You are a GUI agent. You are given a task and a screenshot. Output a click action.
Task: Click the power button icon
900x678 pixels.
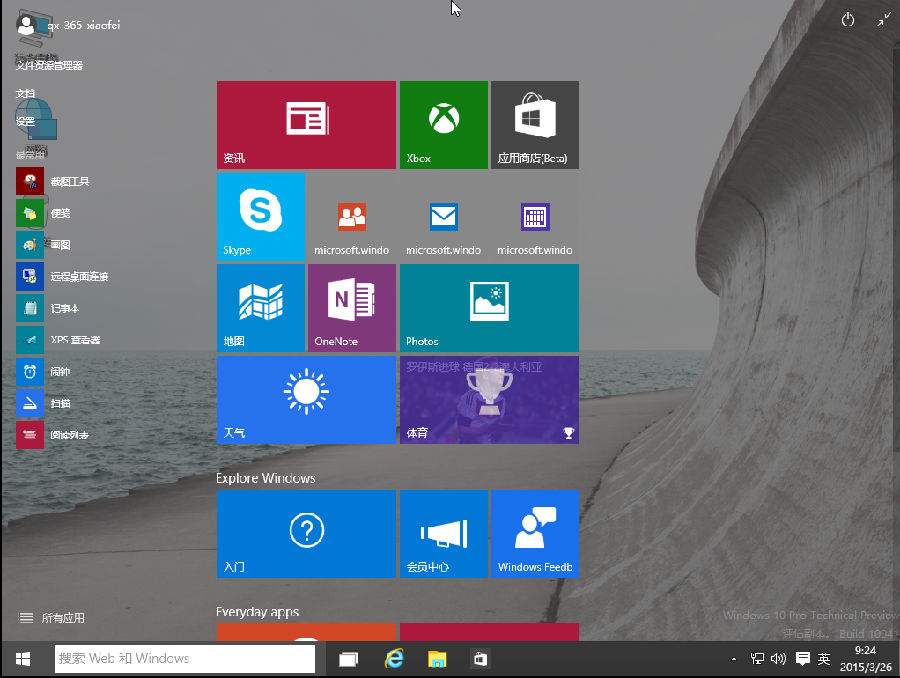pos(848,21)
